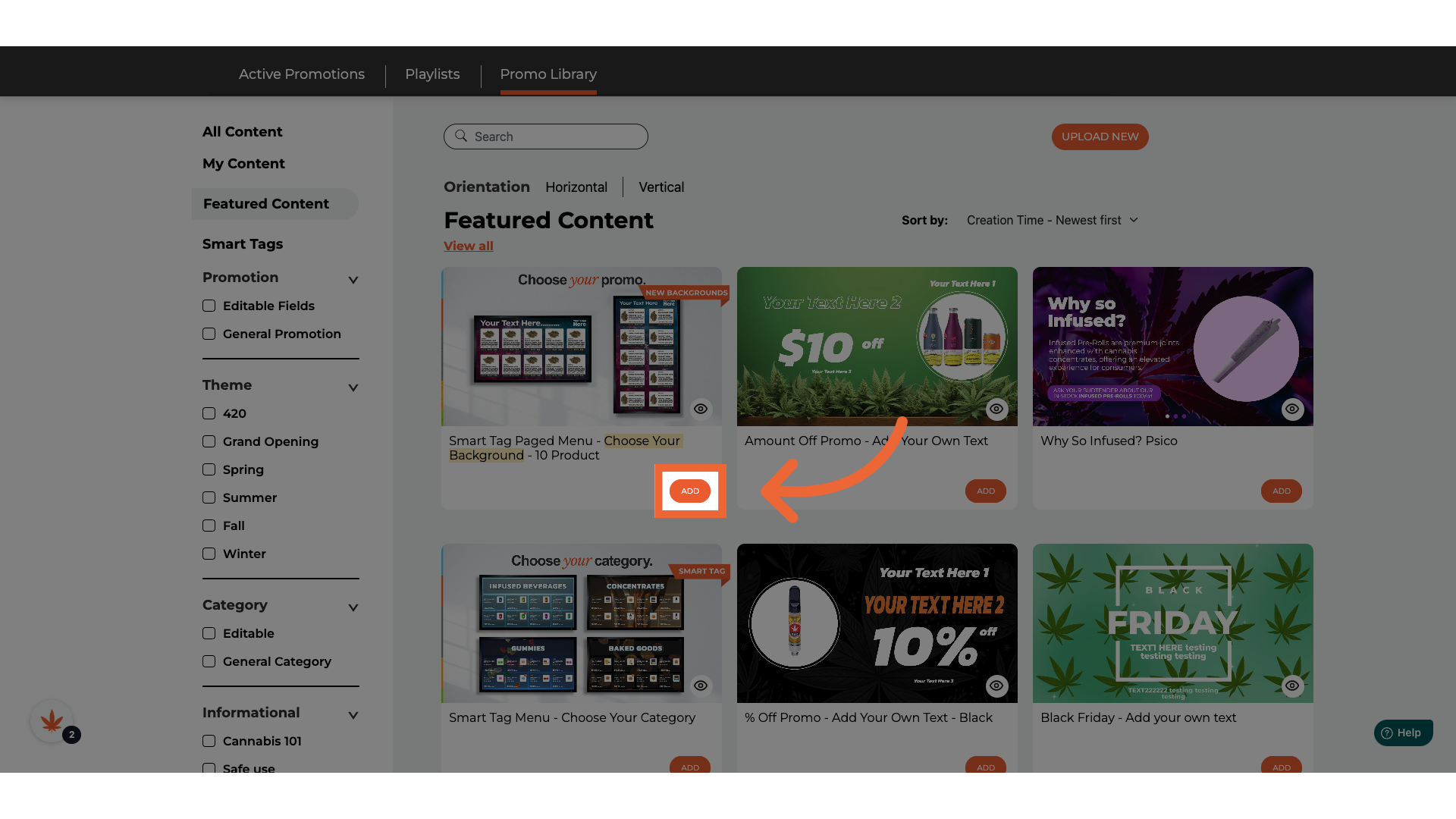
Task: Collapse the Theme filter section
Action: [x=353, y=388]
